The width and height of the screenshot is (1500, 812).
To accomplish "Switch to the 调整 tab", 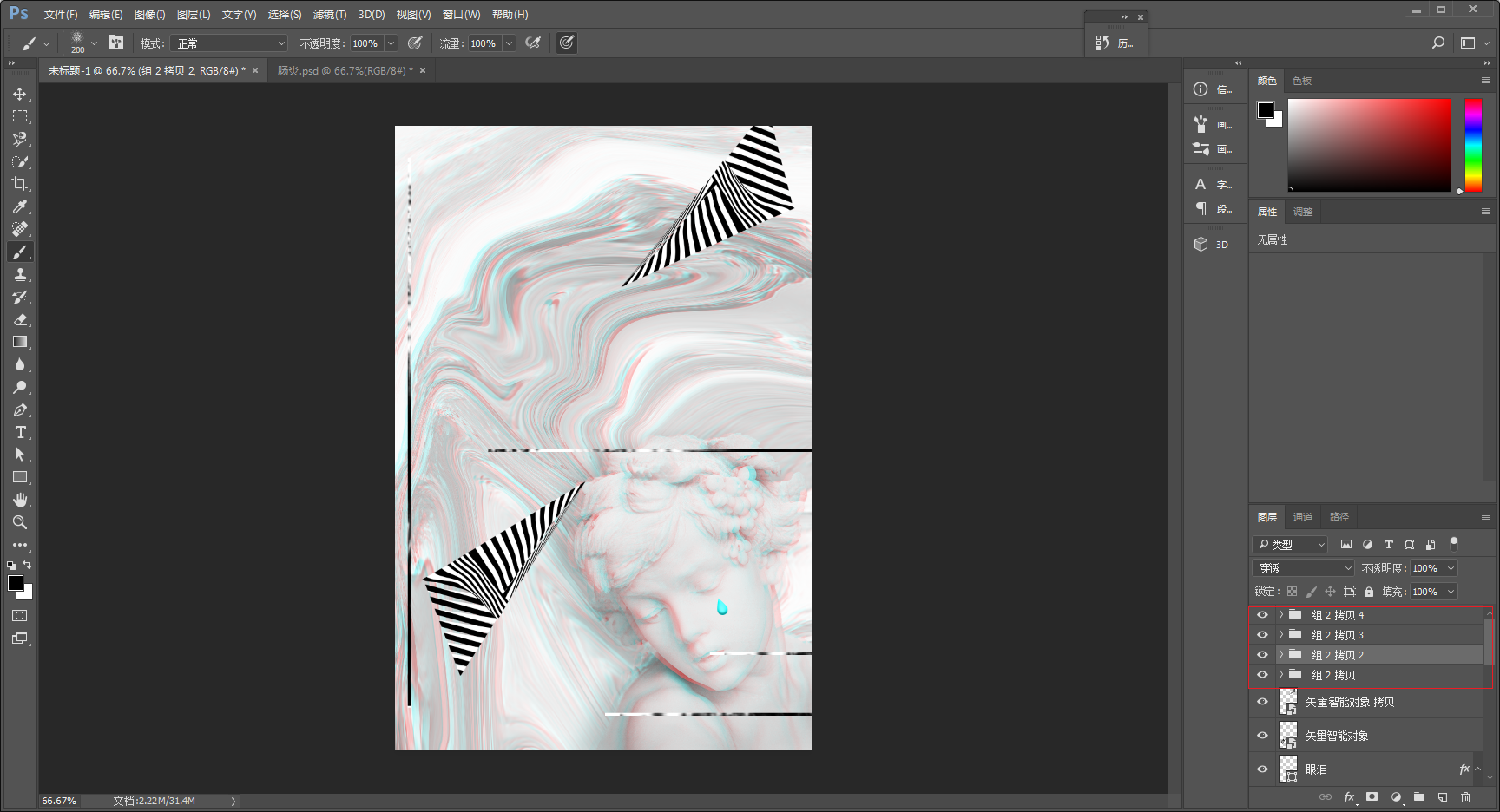I will point(1303,212).
